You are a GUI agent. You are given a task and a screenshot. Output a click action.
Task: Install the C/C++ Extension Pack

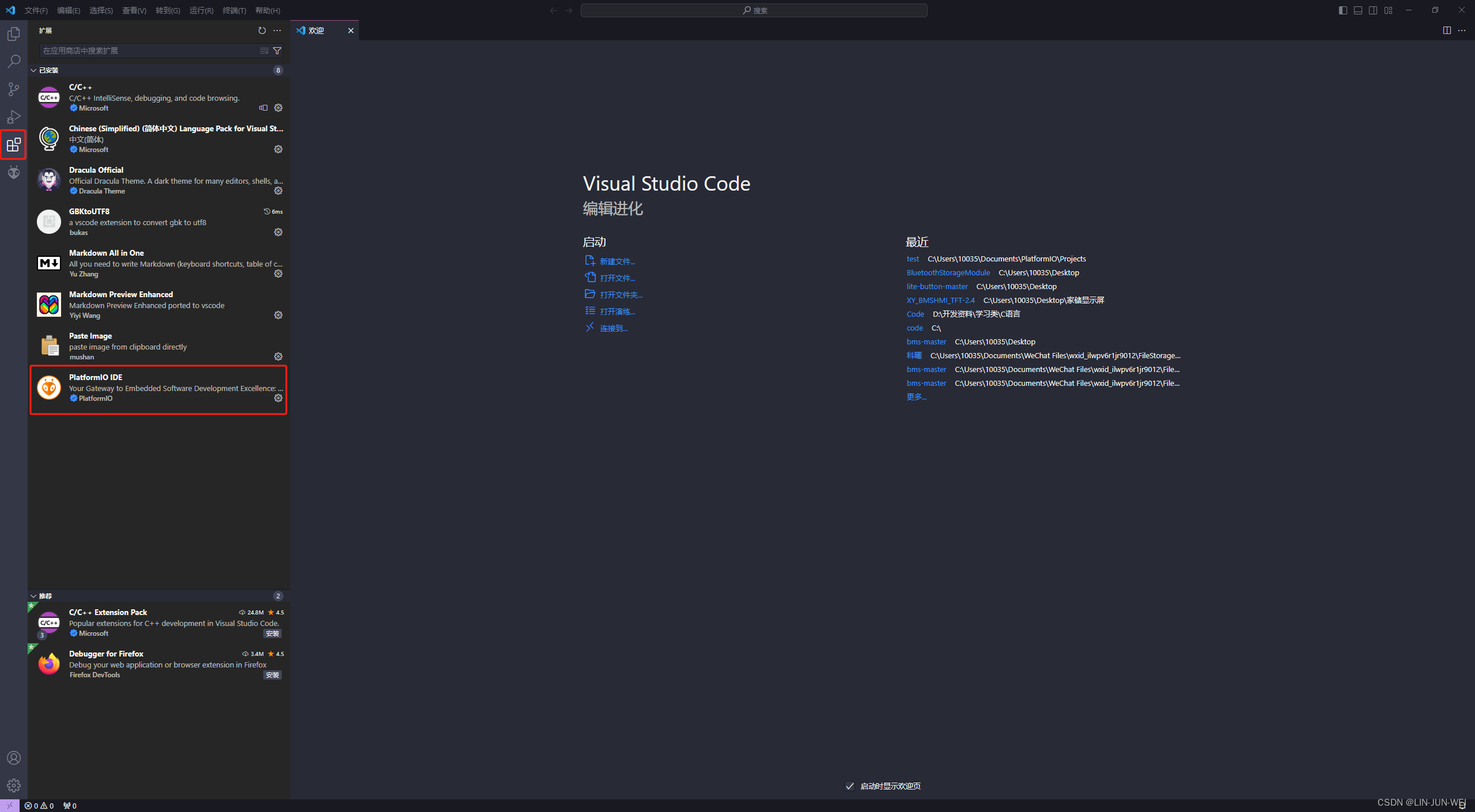(x=273, y=633)
